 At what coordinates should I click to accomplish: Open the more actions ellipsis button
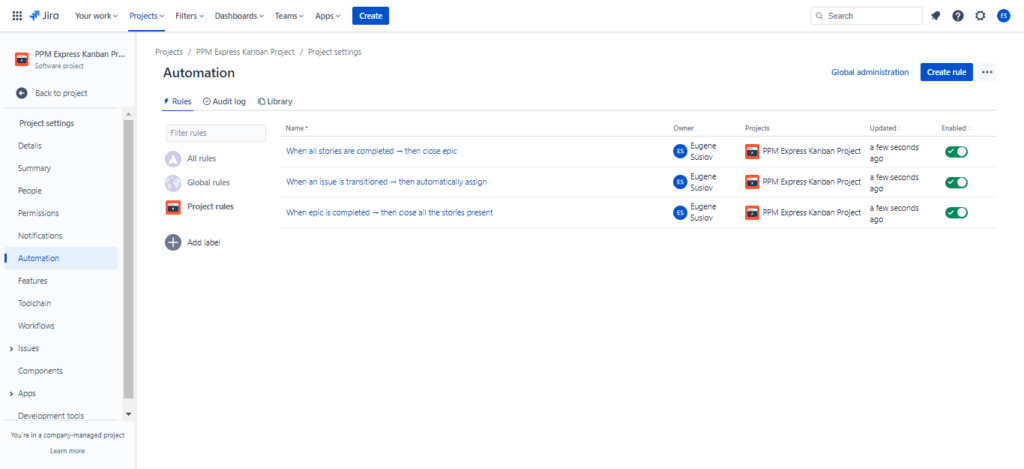point(987,72)
